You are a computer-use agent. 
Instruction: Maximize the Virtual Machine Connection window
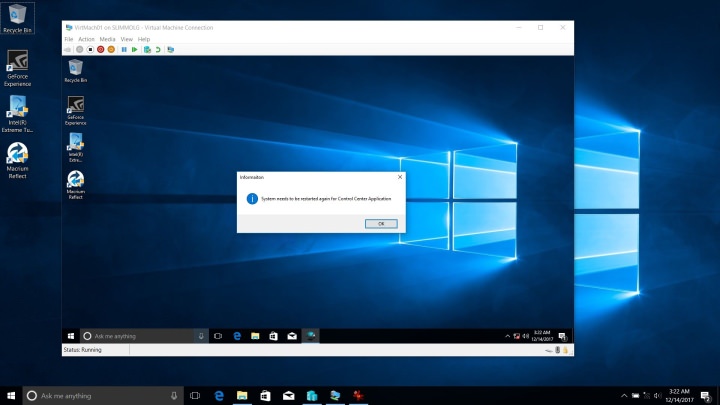click(541, 28)
